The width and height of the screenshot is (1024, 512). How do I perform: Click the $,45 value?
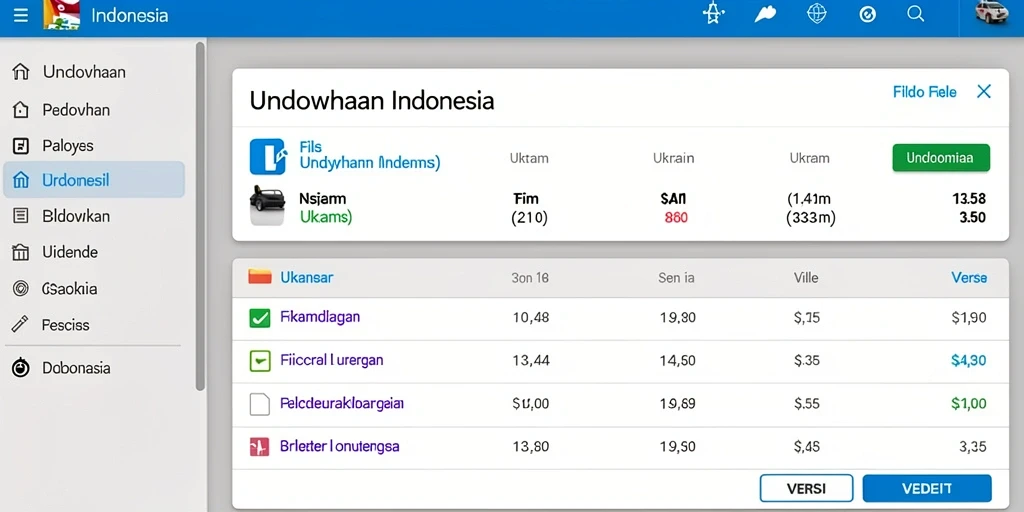tap(807, 447)
